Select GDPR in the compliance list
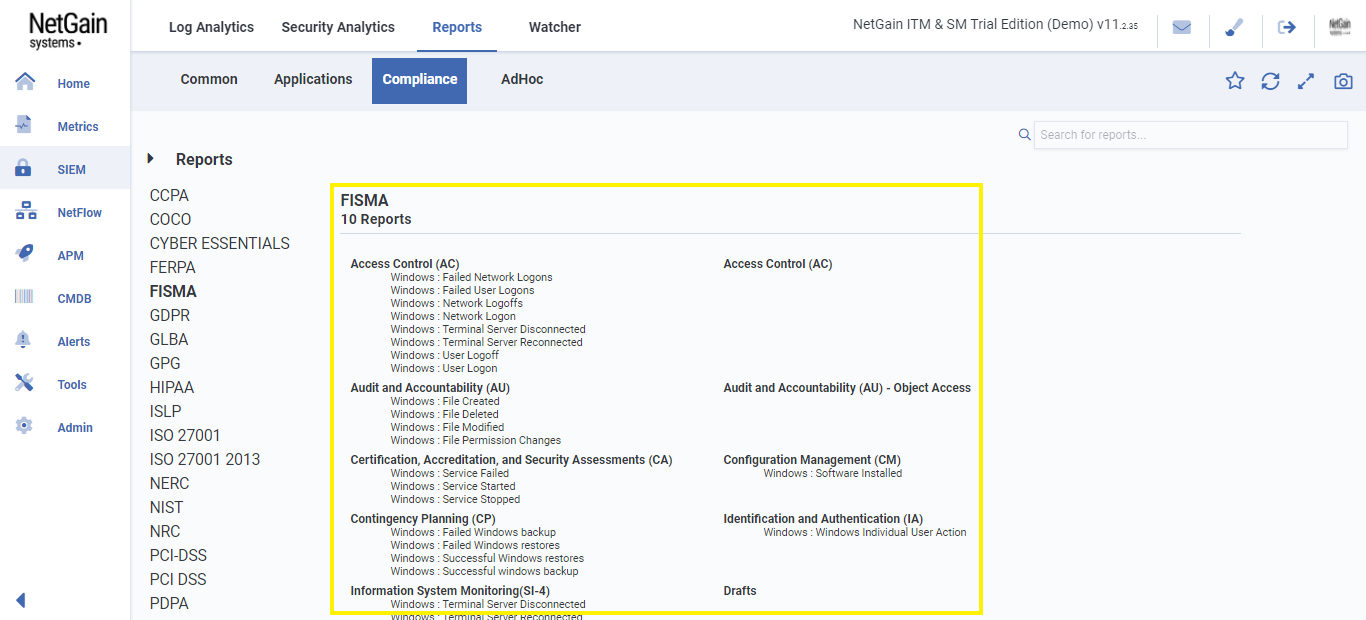Image resolution: width=1366 pixels, height=620 pixels. 170,315
